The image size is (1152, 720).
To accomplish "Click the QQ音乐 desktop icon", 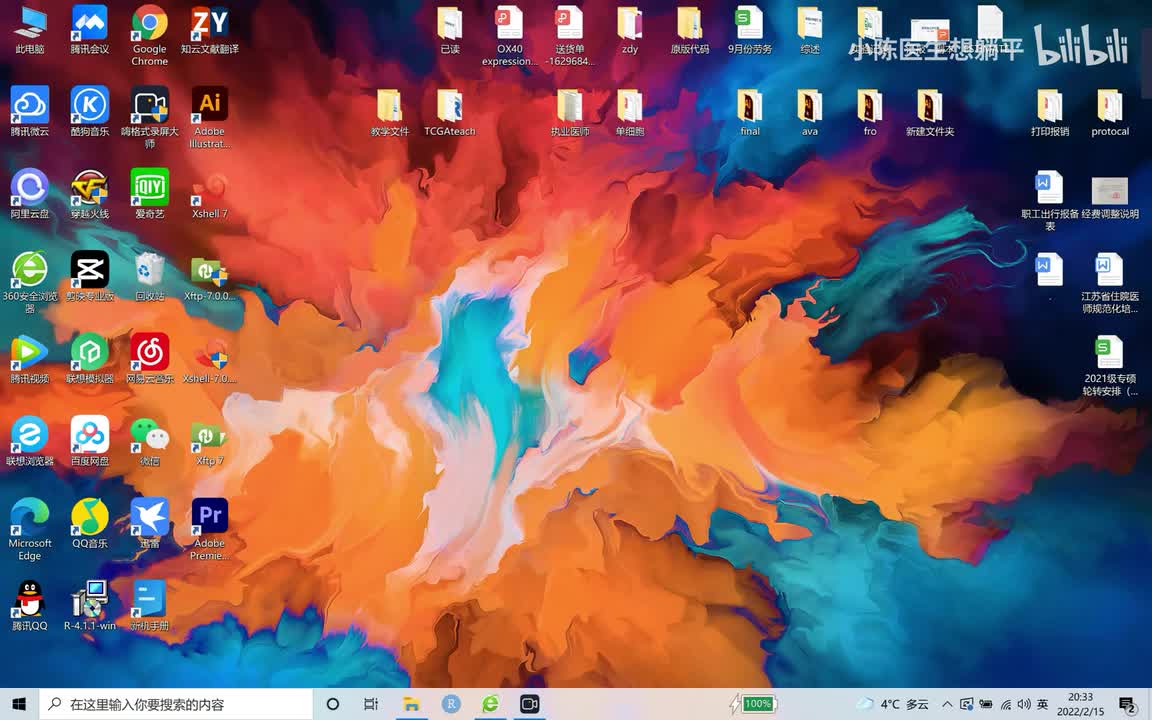I will [90, 523].
